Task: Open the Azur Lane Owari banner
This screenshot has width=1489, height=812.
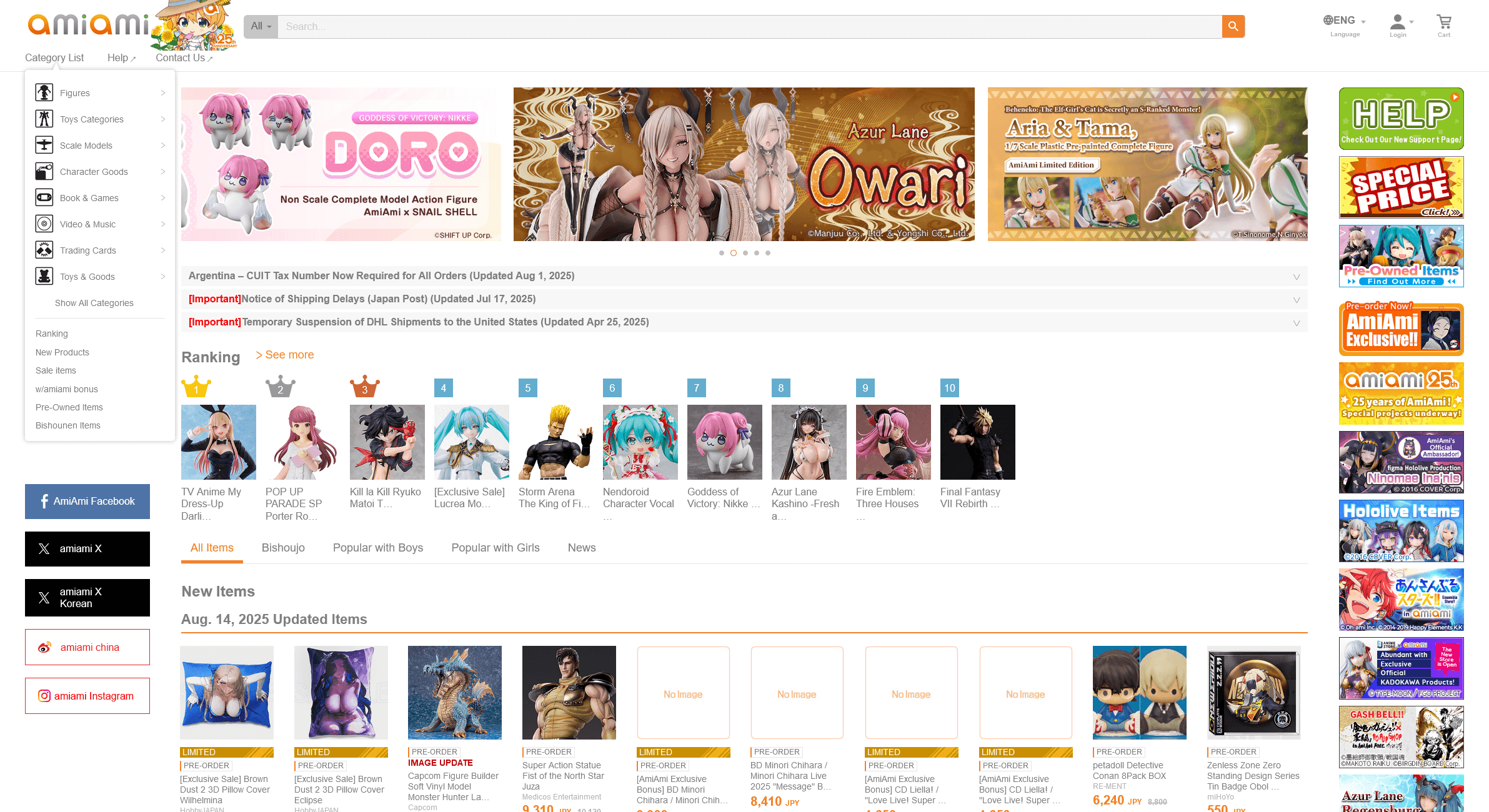Action: pos(744,164)
